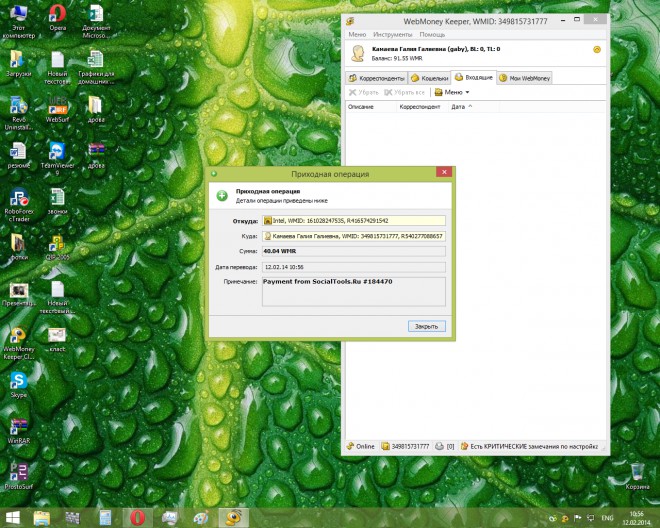660x528 pixels.
Task: Click the КРИТИЧЕСКИЕ замечания status warning
Action: (x=530, y=446)
